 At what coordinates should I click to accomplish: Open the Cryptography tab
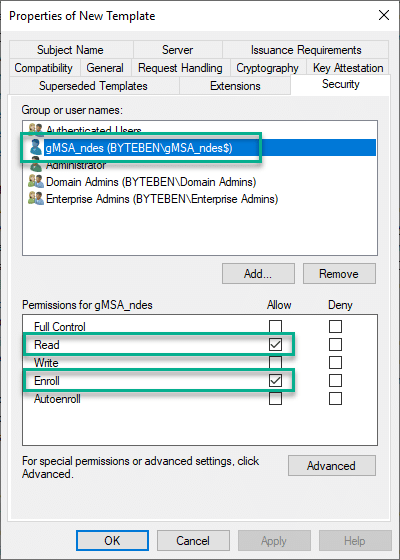pyautogui.click(x=268, y=68)
